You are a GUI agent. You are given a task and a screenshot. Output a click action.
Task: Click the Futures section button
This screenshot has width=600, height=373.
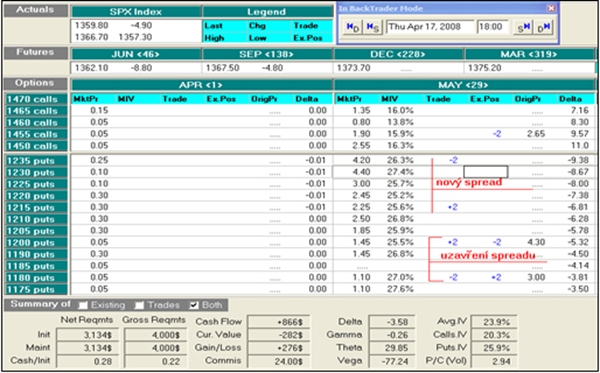pos(36,53)
